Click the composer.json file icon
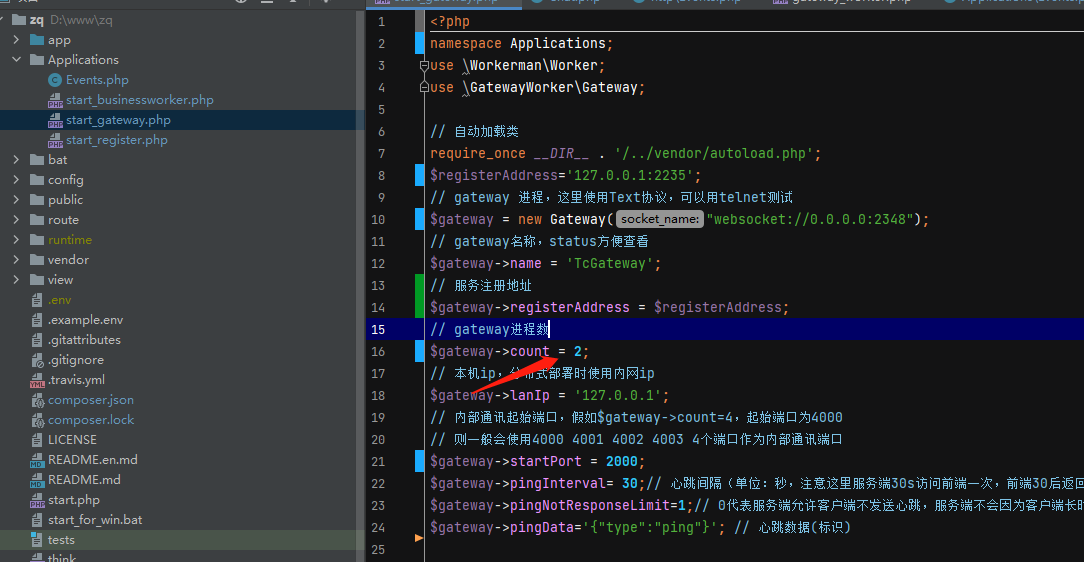Viewport: 1084px width, 562px height. pyautogui.click(x=37, y=400)
